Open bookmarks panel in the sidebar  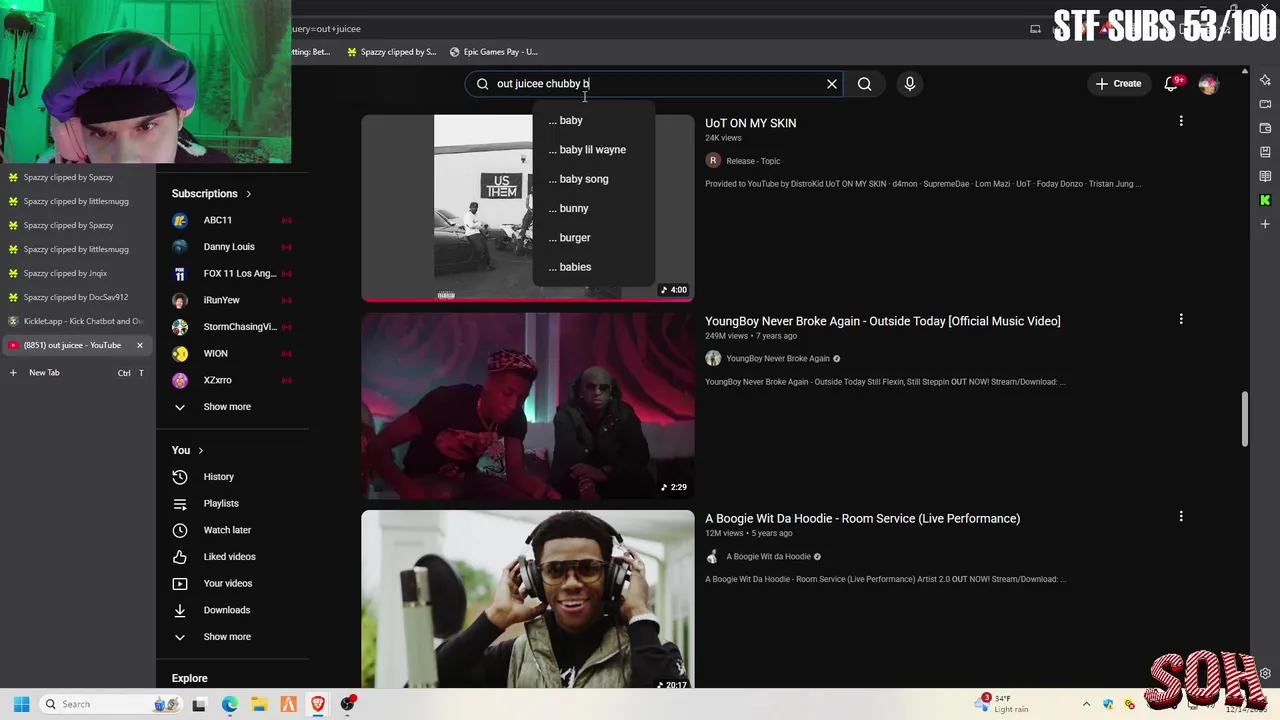pyautogui.click(x=1265, y=152)
